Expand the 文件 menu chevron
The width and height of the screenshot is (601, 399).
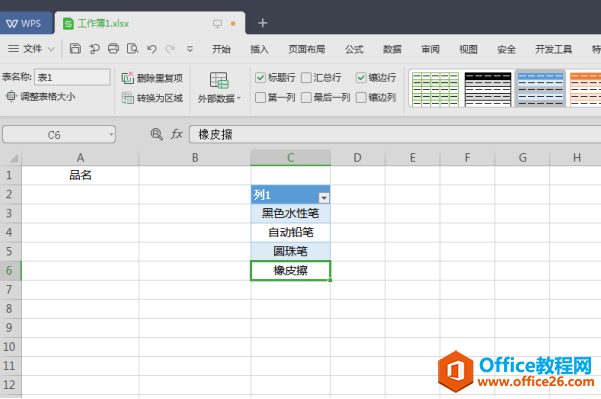51,49
